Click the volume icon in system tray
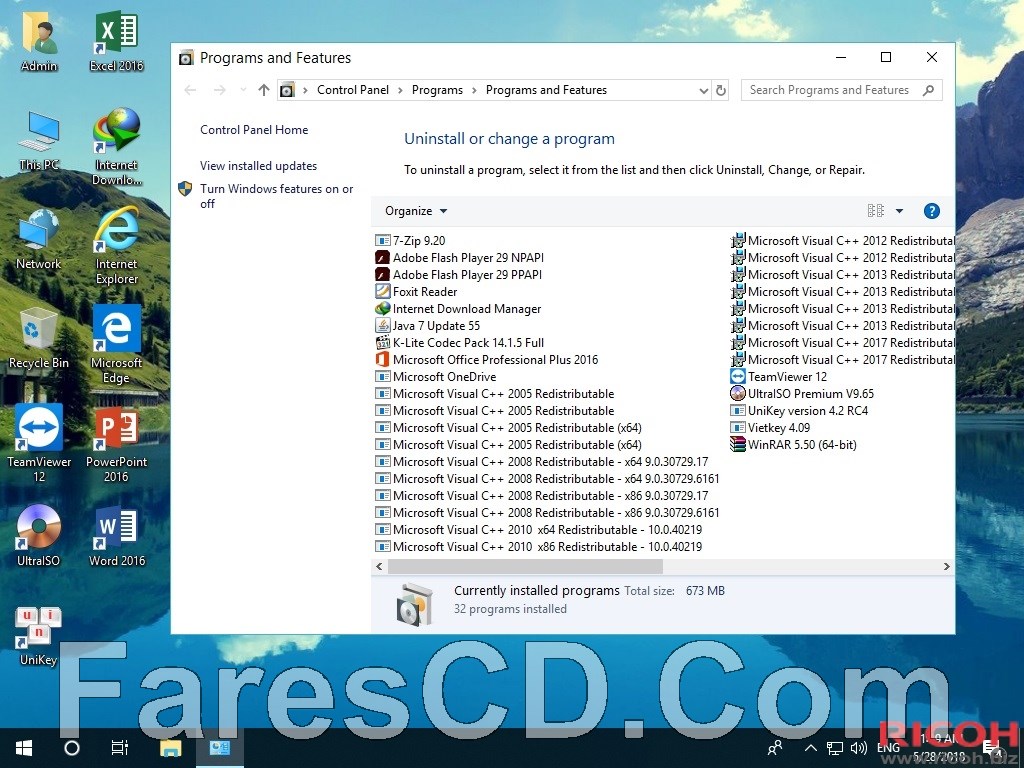 click(858, 748)
